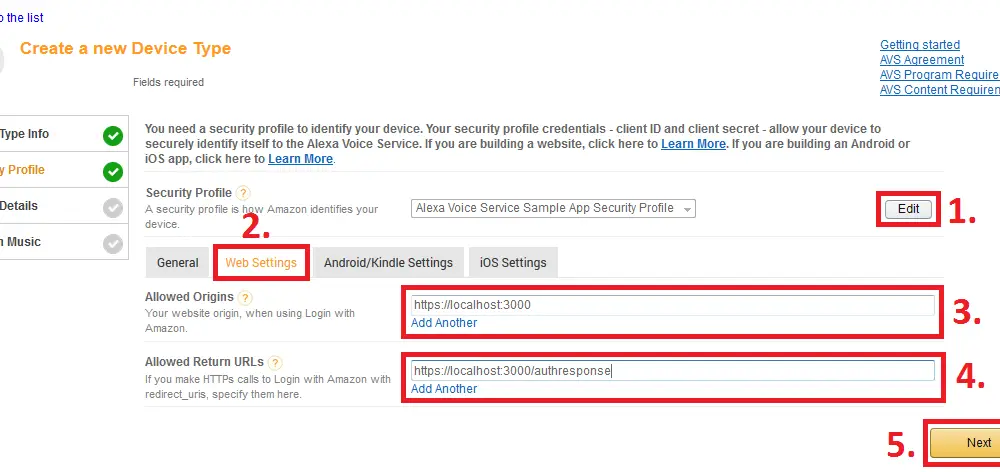Click green checkmark beside Type Info

[113, 136]
